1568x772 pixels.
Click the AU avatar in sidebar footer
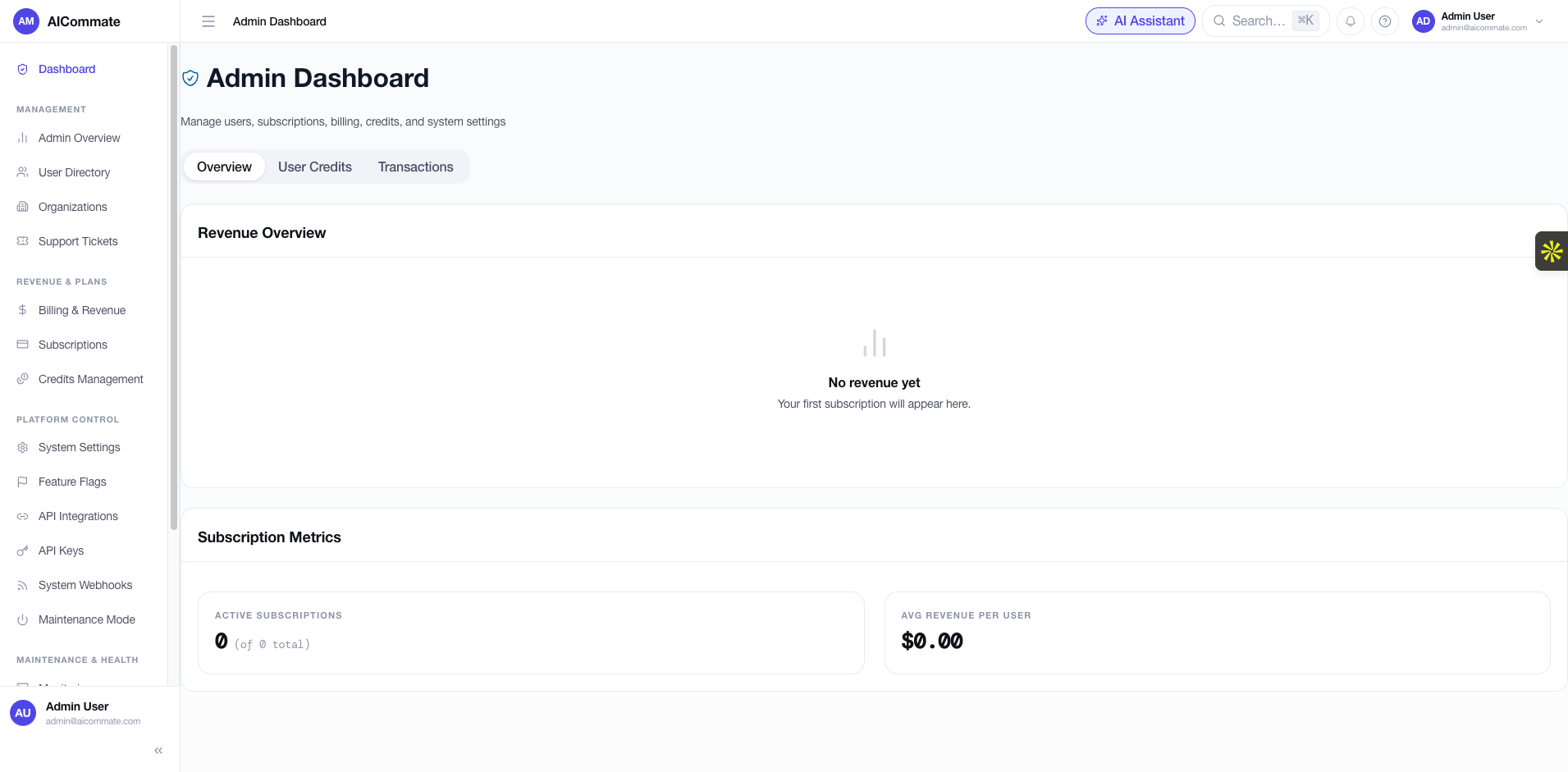[x=23, y=713]
